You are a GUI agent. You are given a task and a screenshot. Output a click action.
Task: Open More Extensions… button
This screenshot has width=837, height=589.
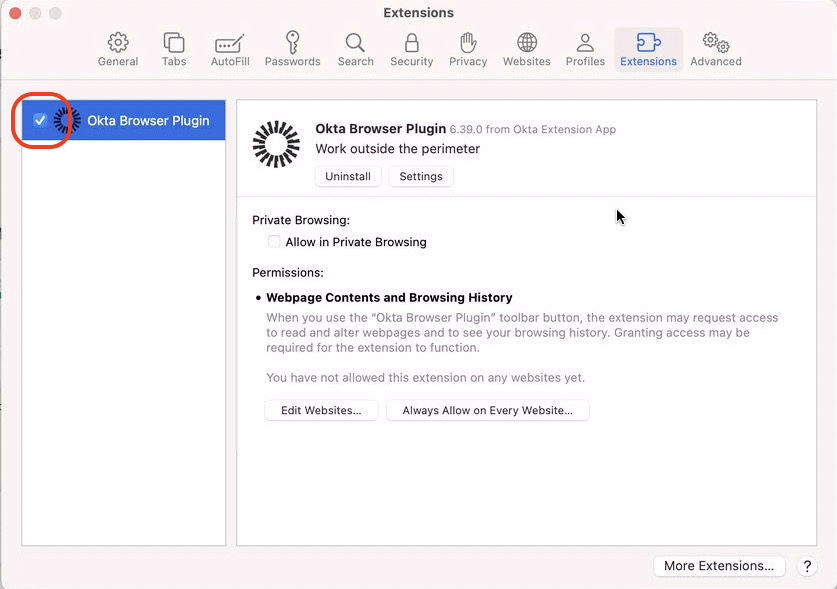tap(719, 566)
